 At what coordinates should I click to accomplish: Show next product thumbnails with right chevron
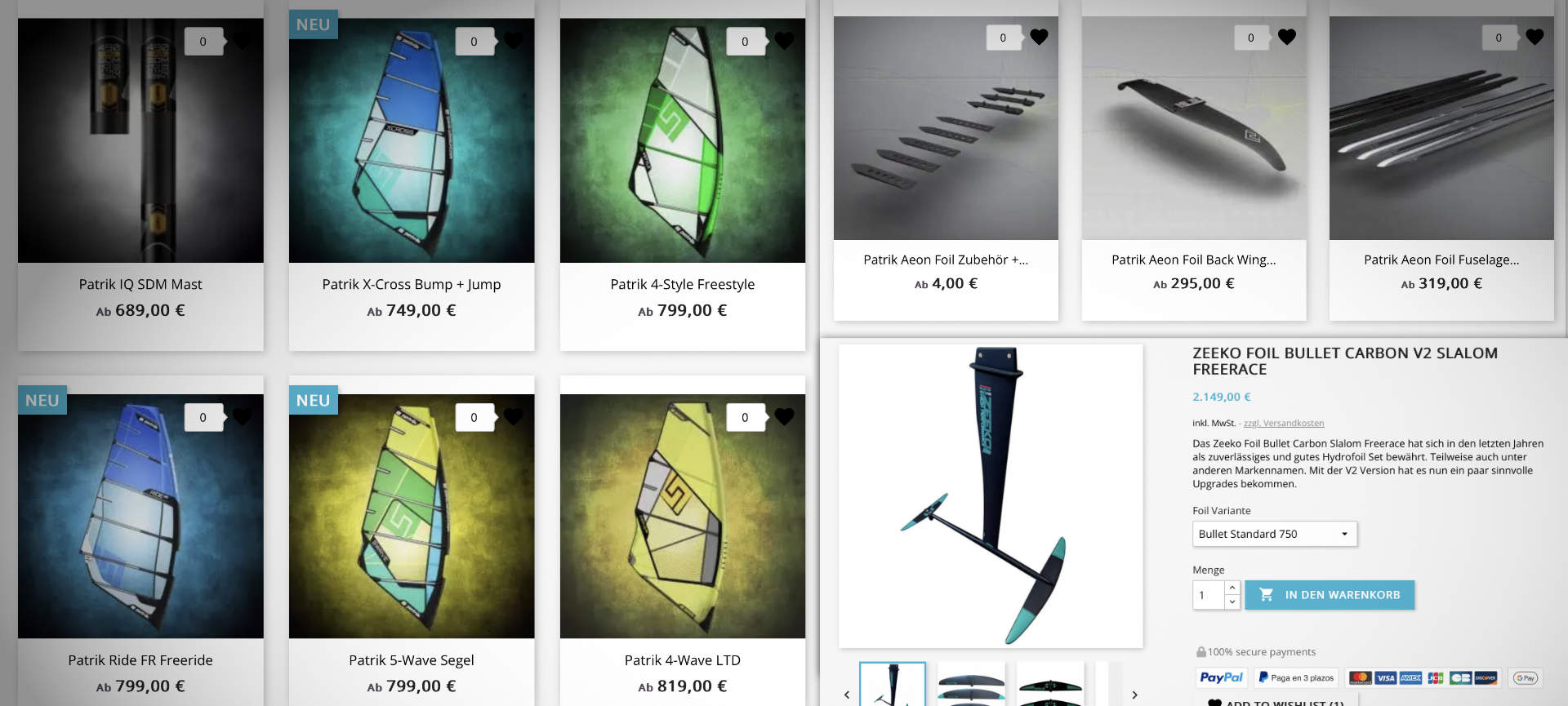(1134, 695)
